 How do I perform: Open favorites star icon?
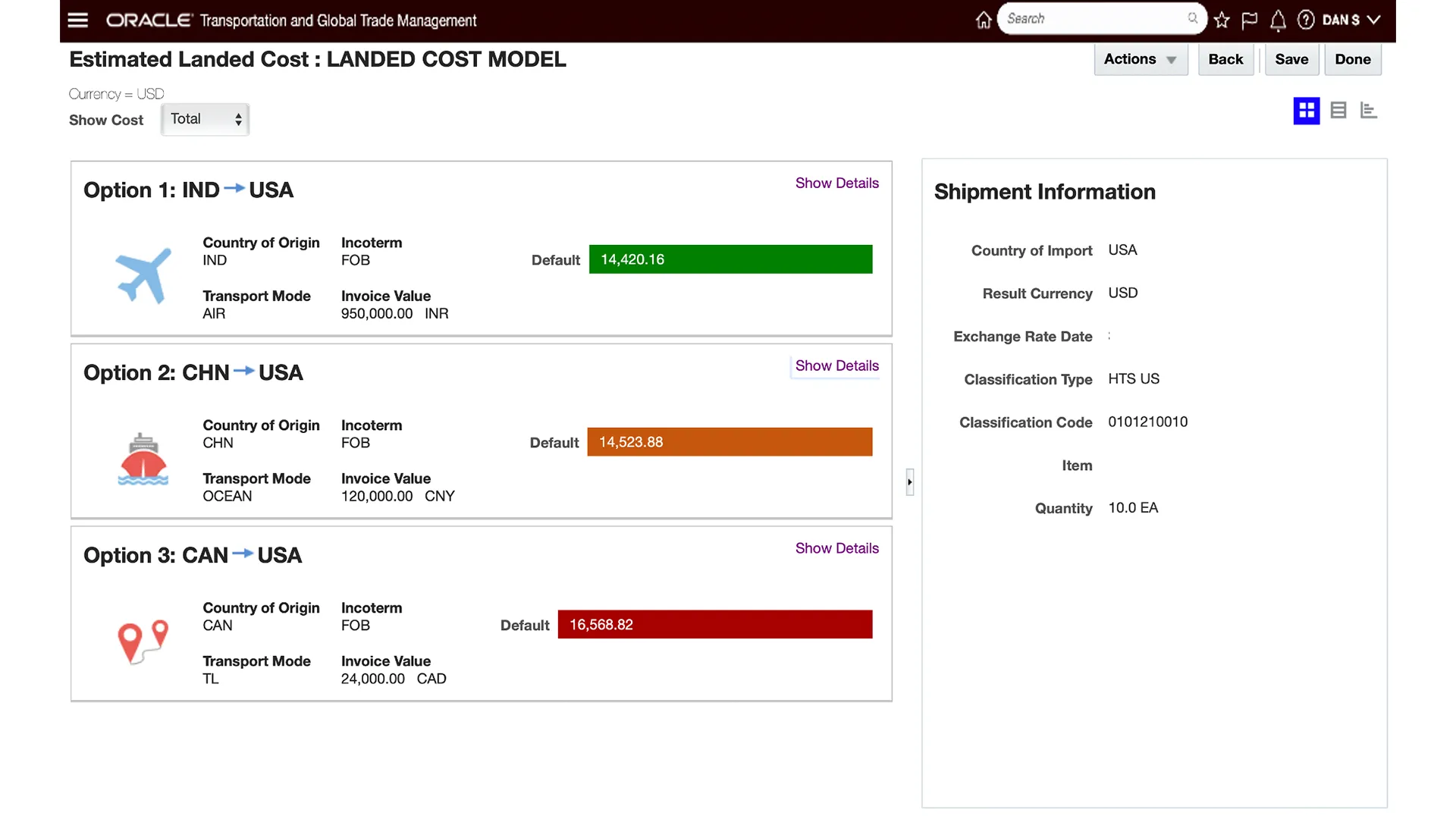tap(1222, 20)
